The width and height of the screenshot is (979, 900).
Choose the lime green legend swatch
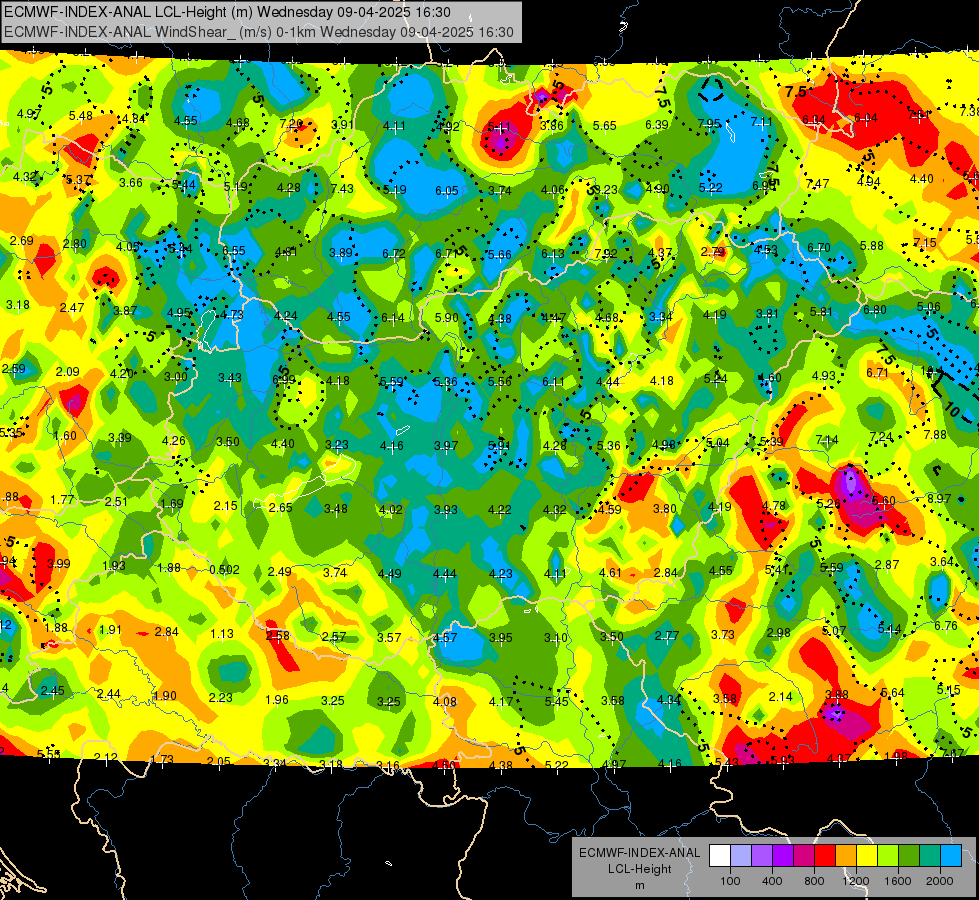pos(888,856)
